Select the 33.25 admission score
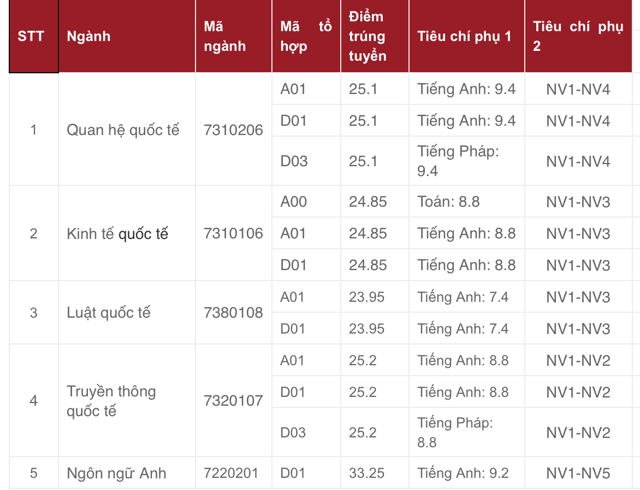Screen dimensions: 640x490 pos(368,473)
